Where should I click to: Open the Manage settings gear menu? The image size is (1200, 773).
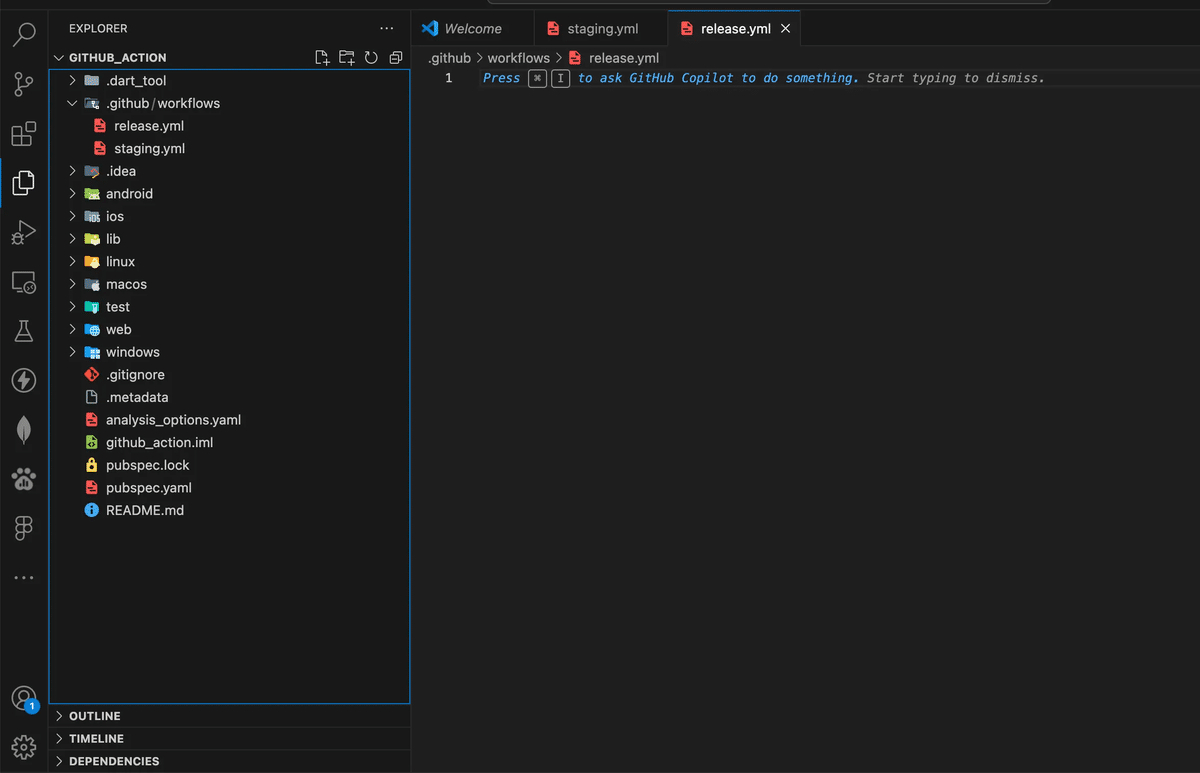tap(24, 746)
